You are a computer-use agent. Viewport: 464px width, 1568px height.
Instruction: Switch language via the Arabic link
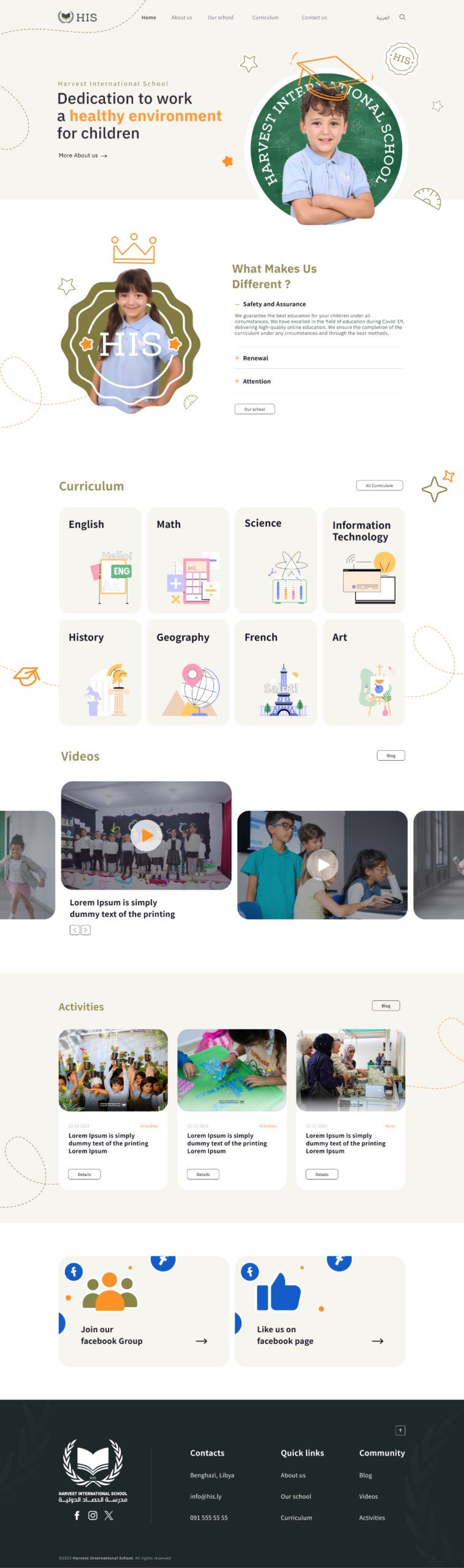[383, 18]
